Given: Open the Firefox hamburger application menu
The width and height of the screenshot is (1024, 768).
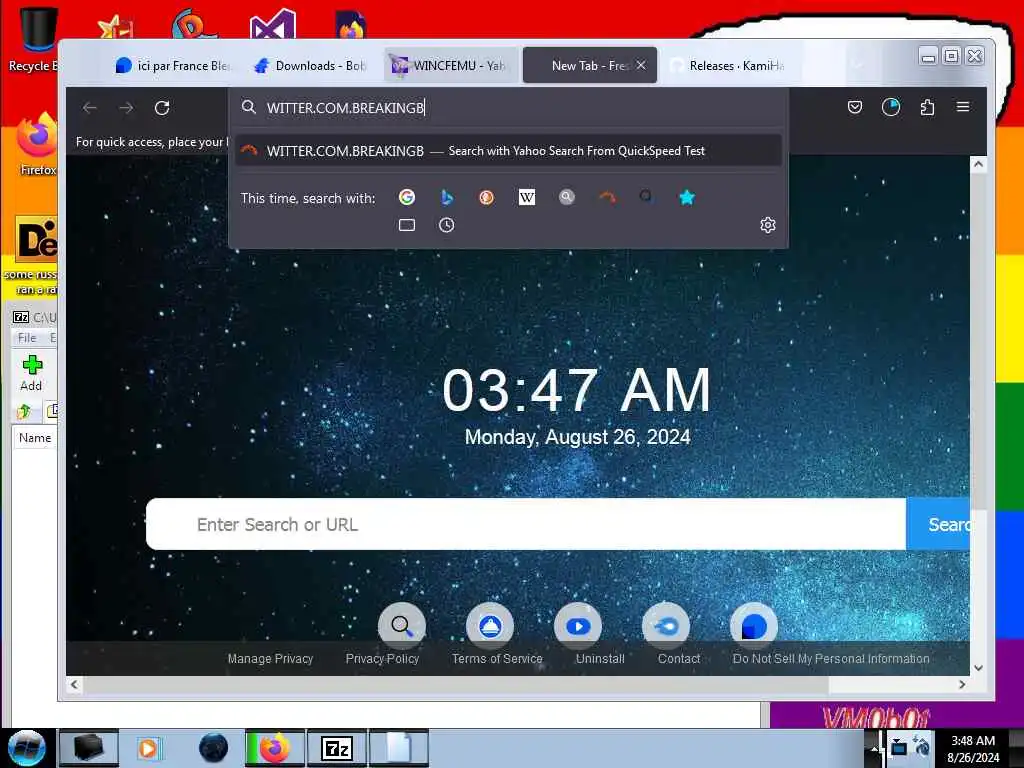Looking at the screenshot, I should 963,107.
